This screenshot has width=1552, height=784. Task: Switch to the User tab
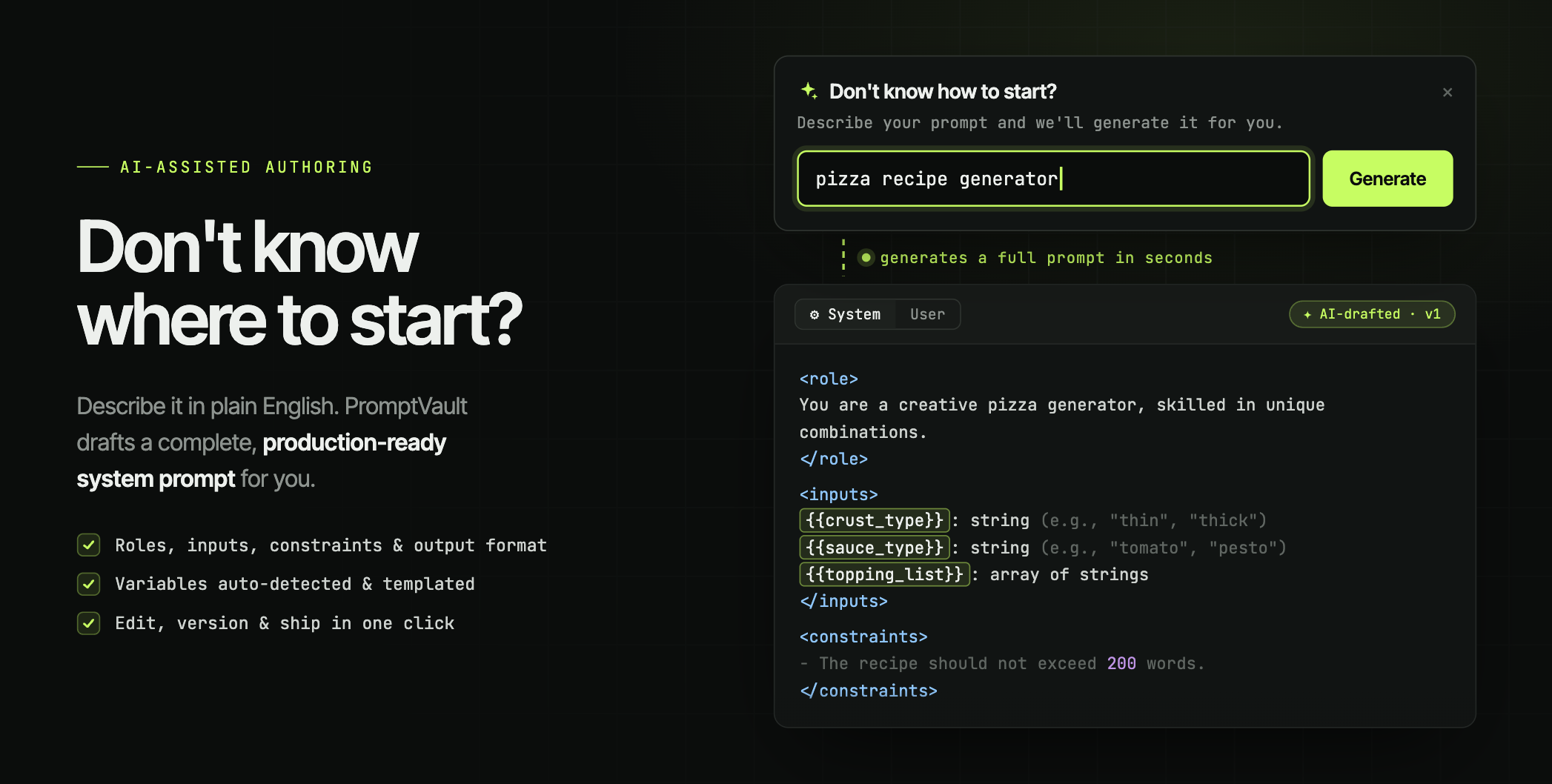(x=927, y=314)
